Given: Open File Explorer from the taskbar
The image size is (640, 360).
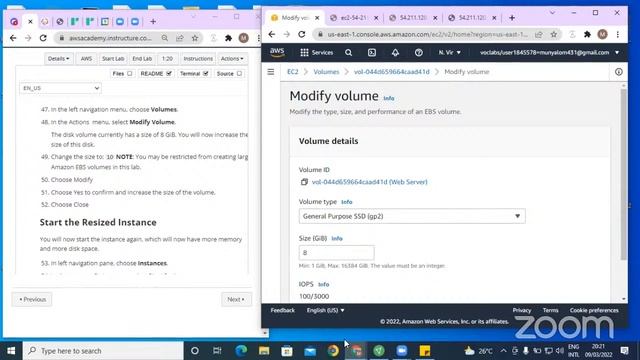Looking at the screenshot, I should coord(264,351).
